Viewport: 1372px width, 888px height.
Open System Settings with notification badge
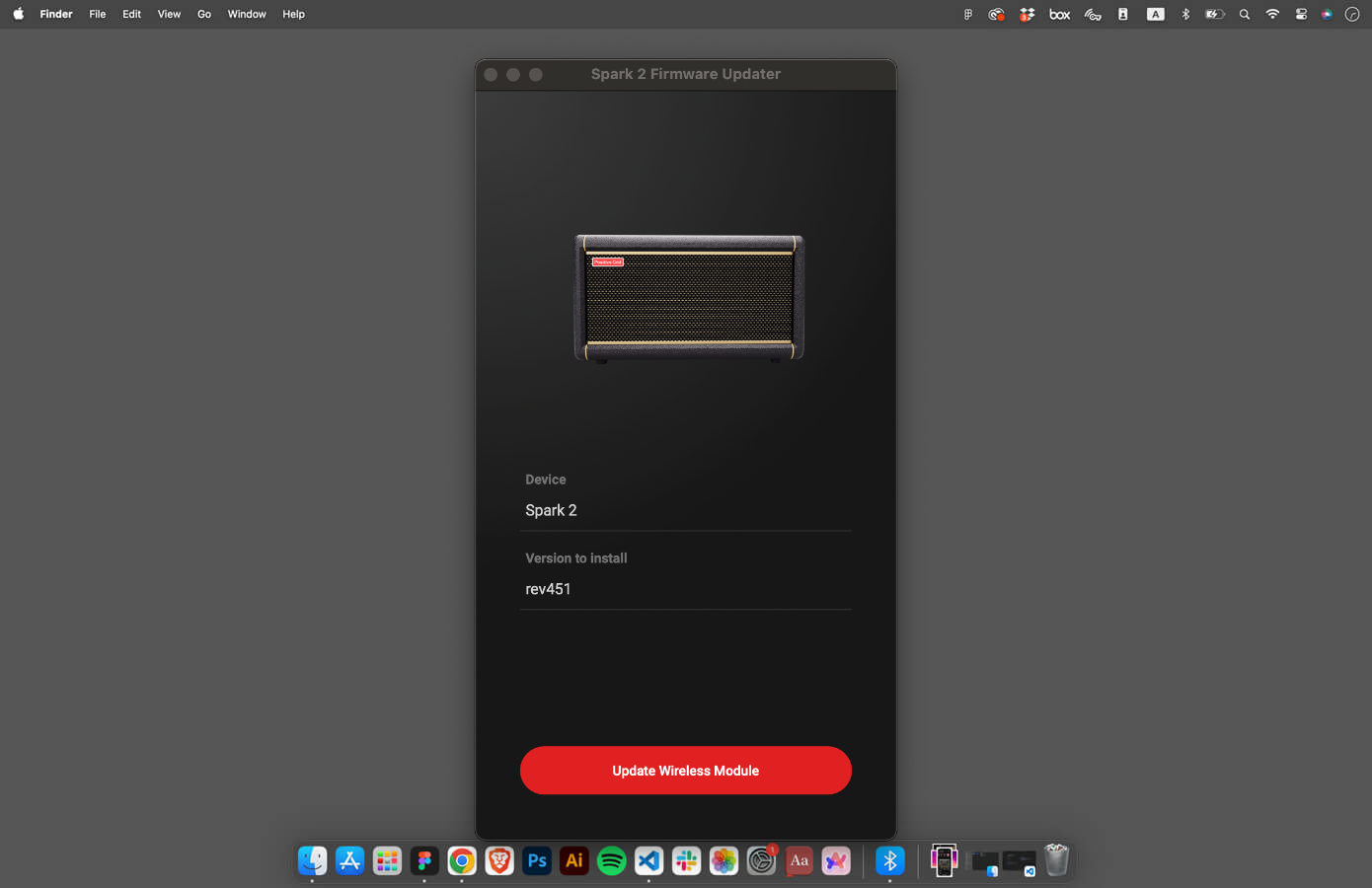(x=761, y=860)
